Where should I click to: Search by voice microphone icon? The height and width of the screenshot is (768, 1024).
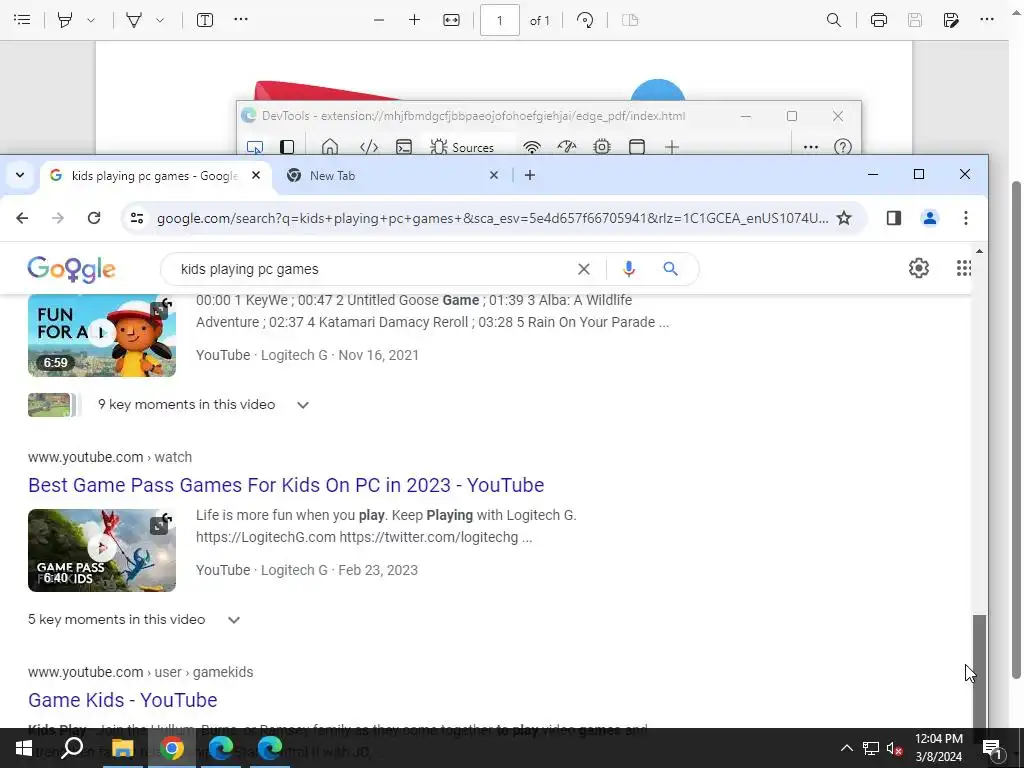click(x=629, y=269)
